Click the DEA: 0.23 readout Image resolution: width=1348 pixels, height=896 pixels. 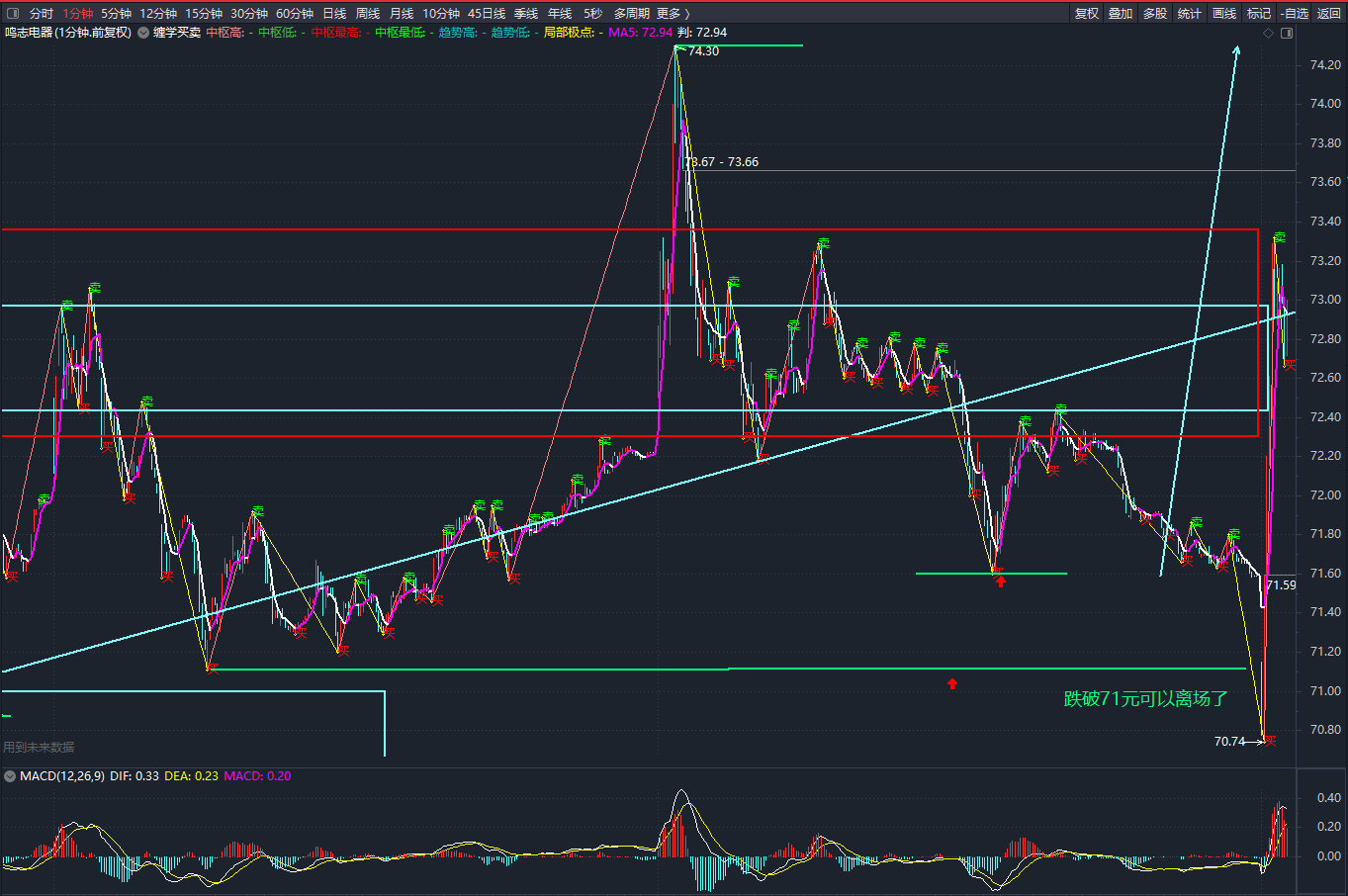(x=192, y=776)
